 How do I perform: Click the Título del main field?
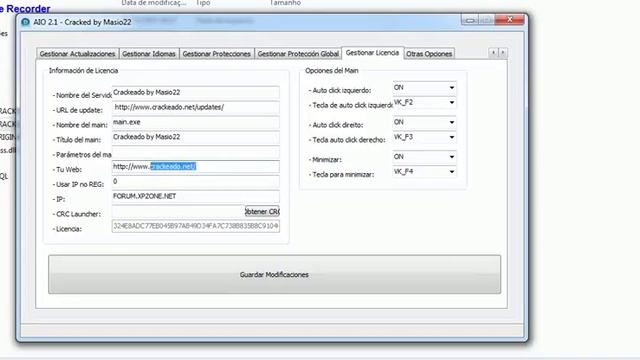pos(196,137)
